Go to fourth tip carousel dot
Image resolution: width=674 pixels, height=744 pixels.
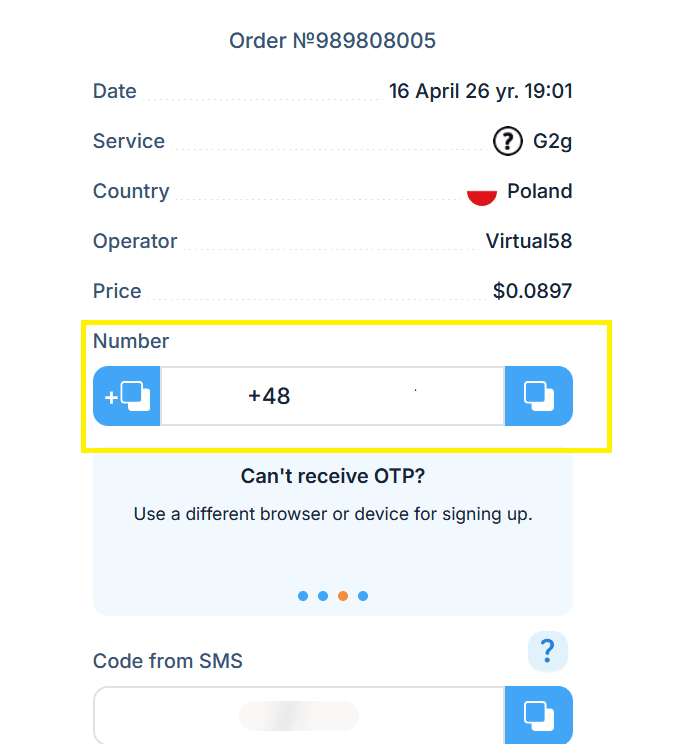(363, 596)
